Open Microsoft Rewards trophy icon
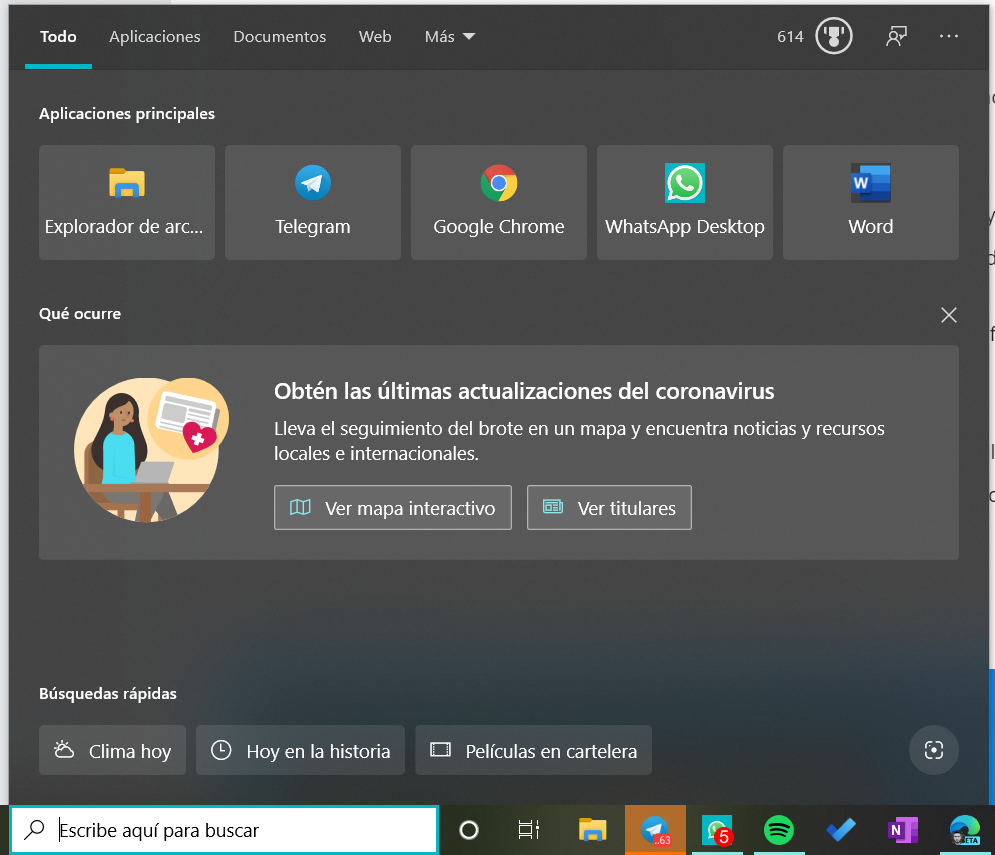995x855 pixels. tap(833, 36)
